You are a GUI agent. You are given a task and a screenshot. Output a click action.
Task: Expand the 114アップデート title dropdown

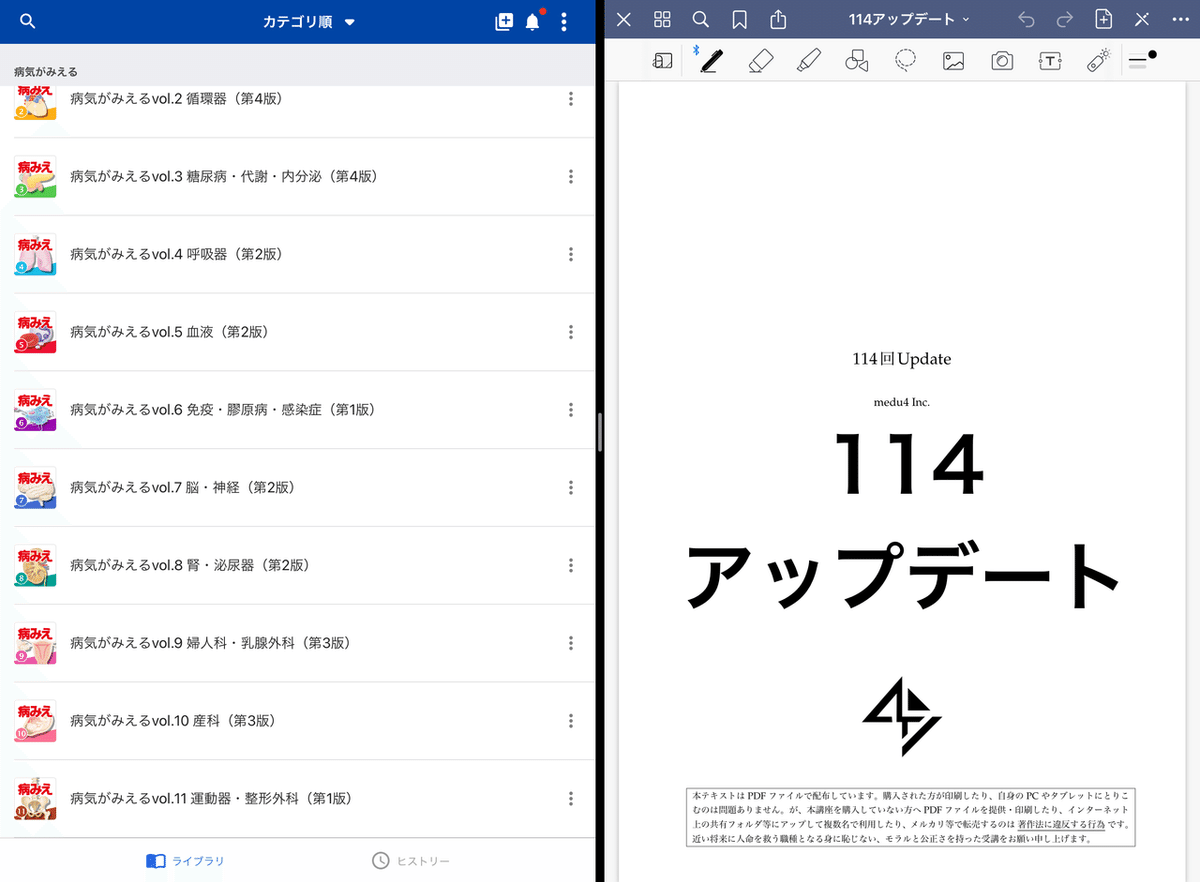(x=908, y=20)
